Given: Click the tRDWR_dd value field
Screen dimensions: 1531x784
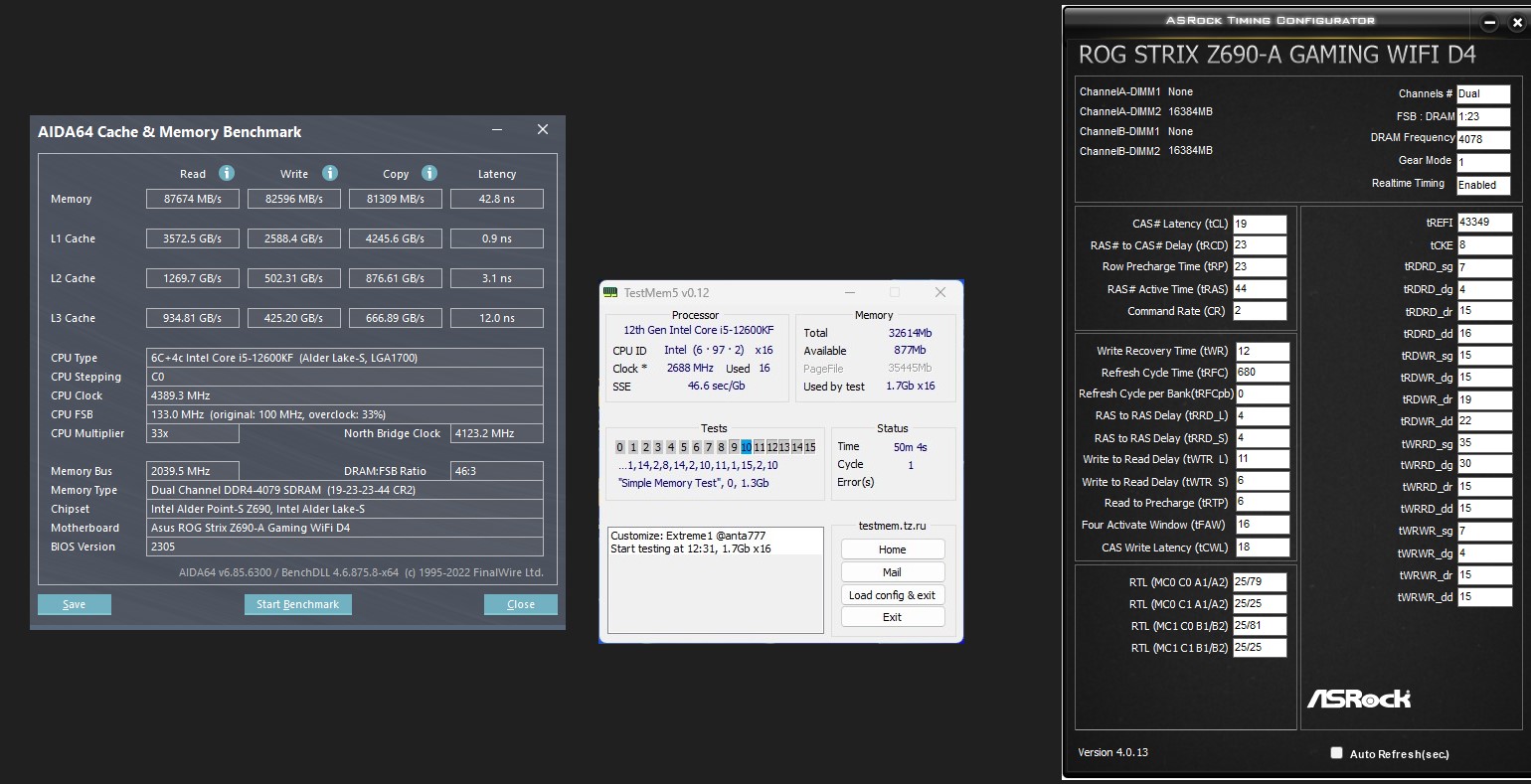Looking at the screenshot, I should point(1485,421).
